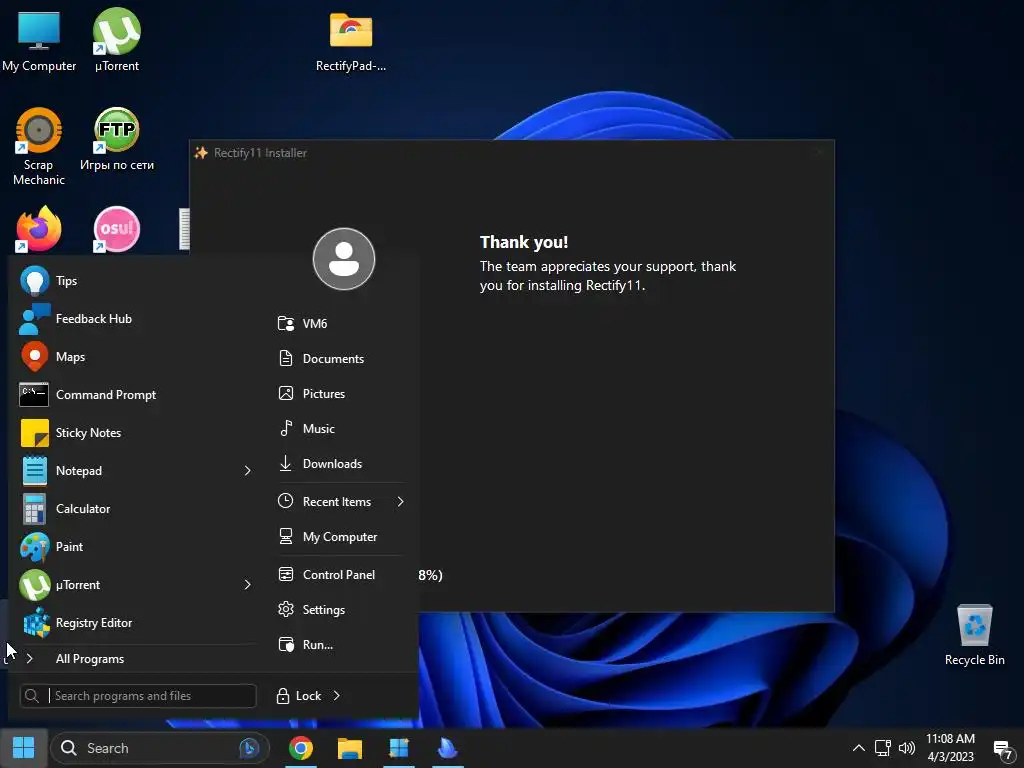
Task: Open the Run... dialog
Action: tap(340, 645)
